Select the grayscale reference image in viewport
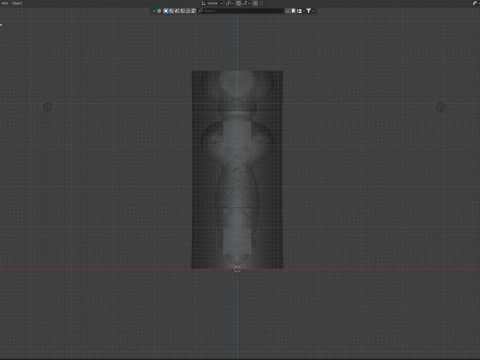The width and height of the screenshot is (480, 360). pyautogui.click(x=237, y=170)
